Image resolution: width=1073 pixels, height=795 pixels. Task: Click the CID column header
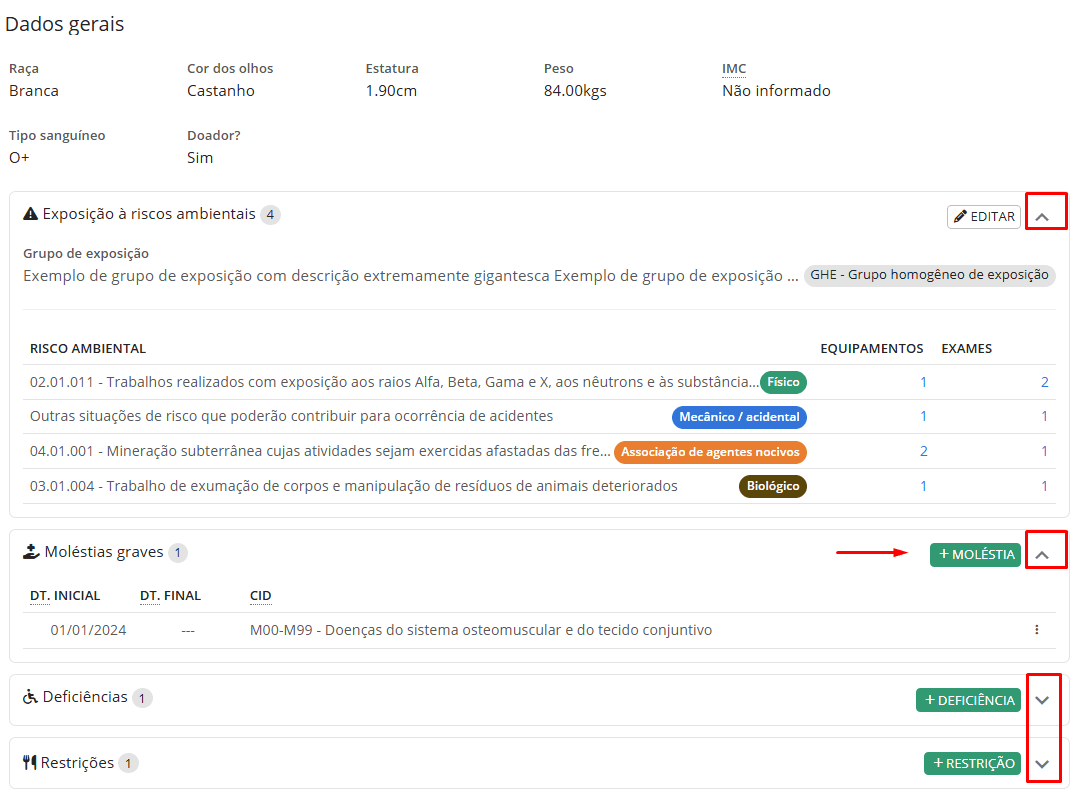tap(260, 595)
